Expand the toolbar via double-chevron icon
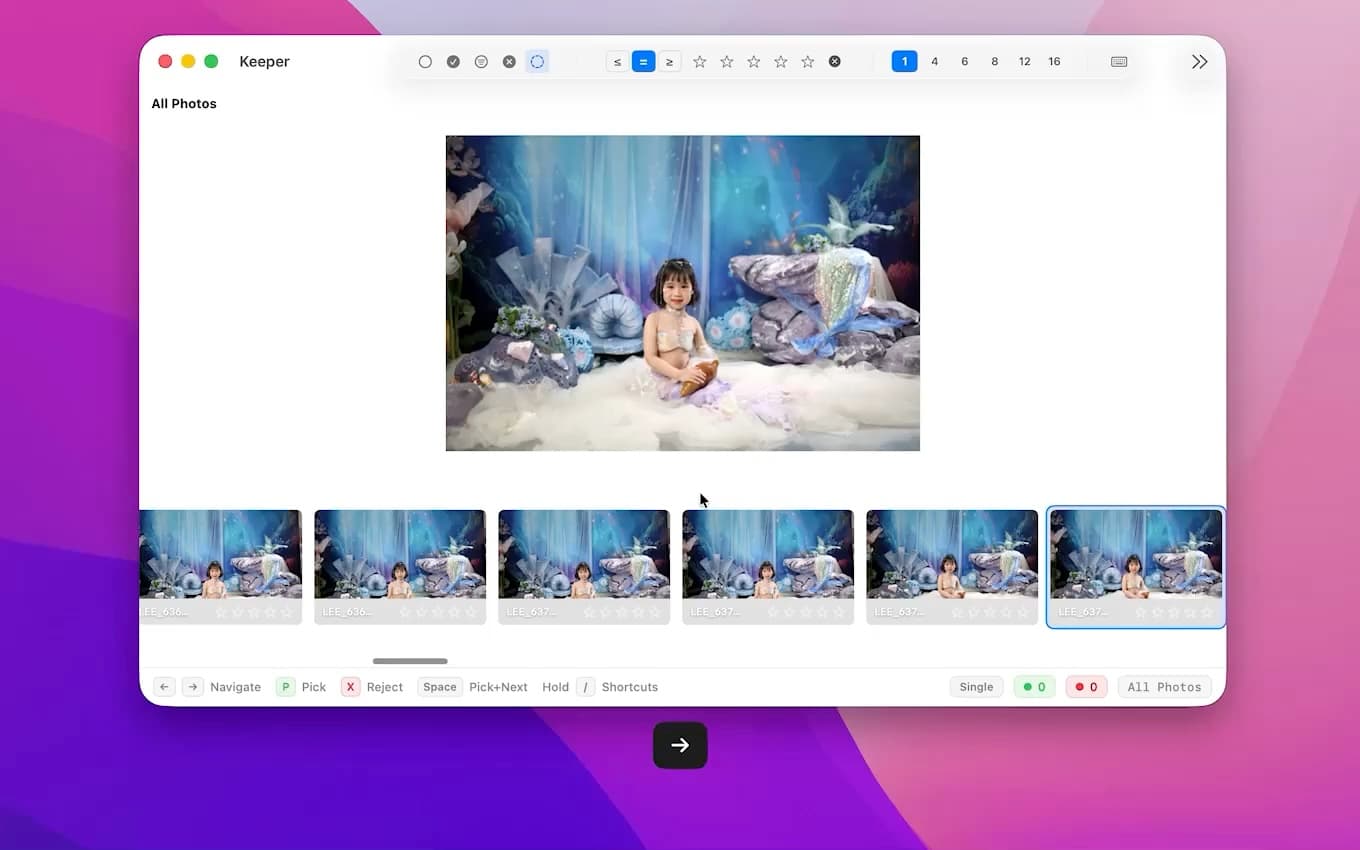 click(x=1199, y=61)
